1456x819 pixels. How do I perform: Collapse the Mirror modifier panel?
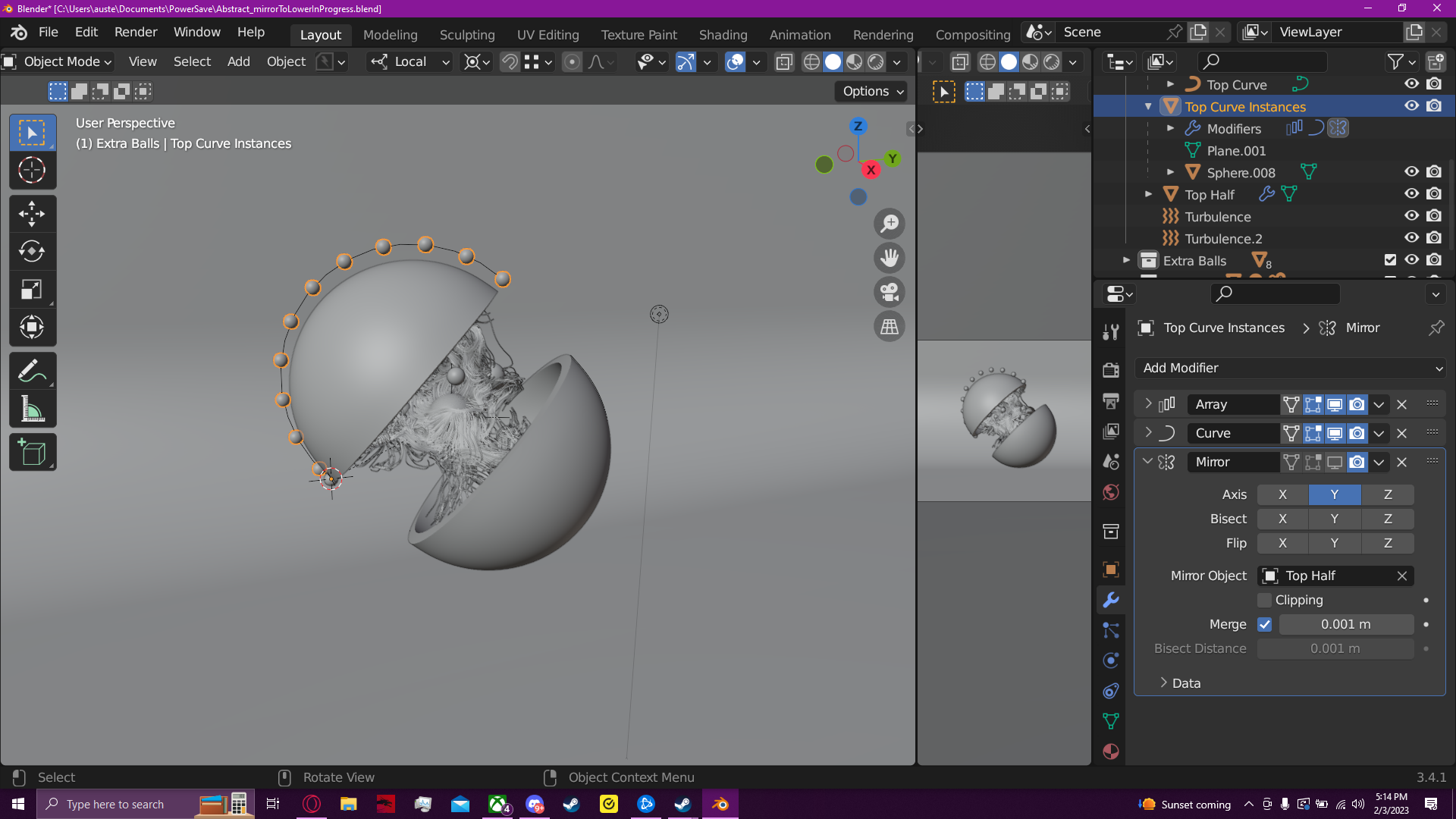tap(1148, 462)
